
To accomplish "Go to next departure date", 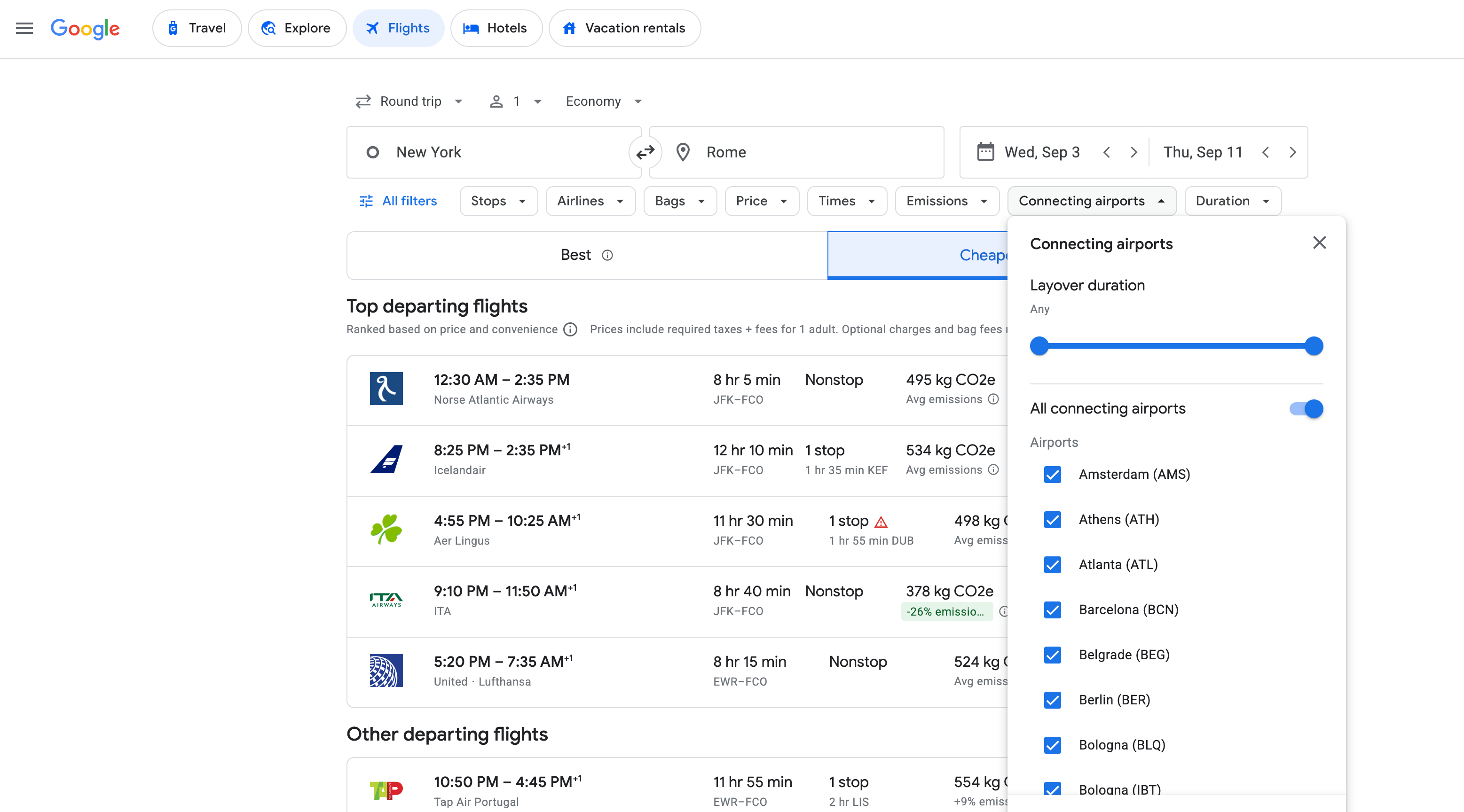I will pyautogui.click(x=1133, y=152).
